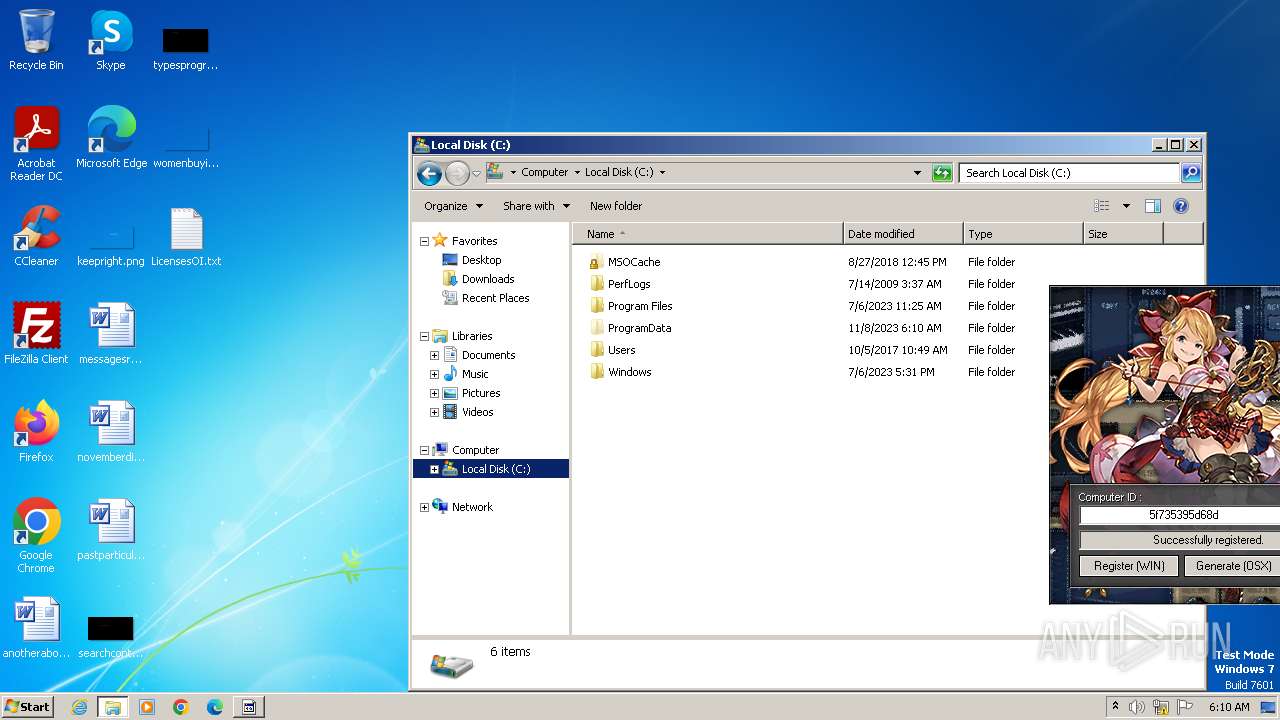Click the Chrome icon in the taskbar
1280x720 pixels.
[x=181, y=707]
